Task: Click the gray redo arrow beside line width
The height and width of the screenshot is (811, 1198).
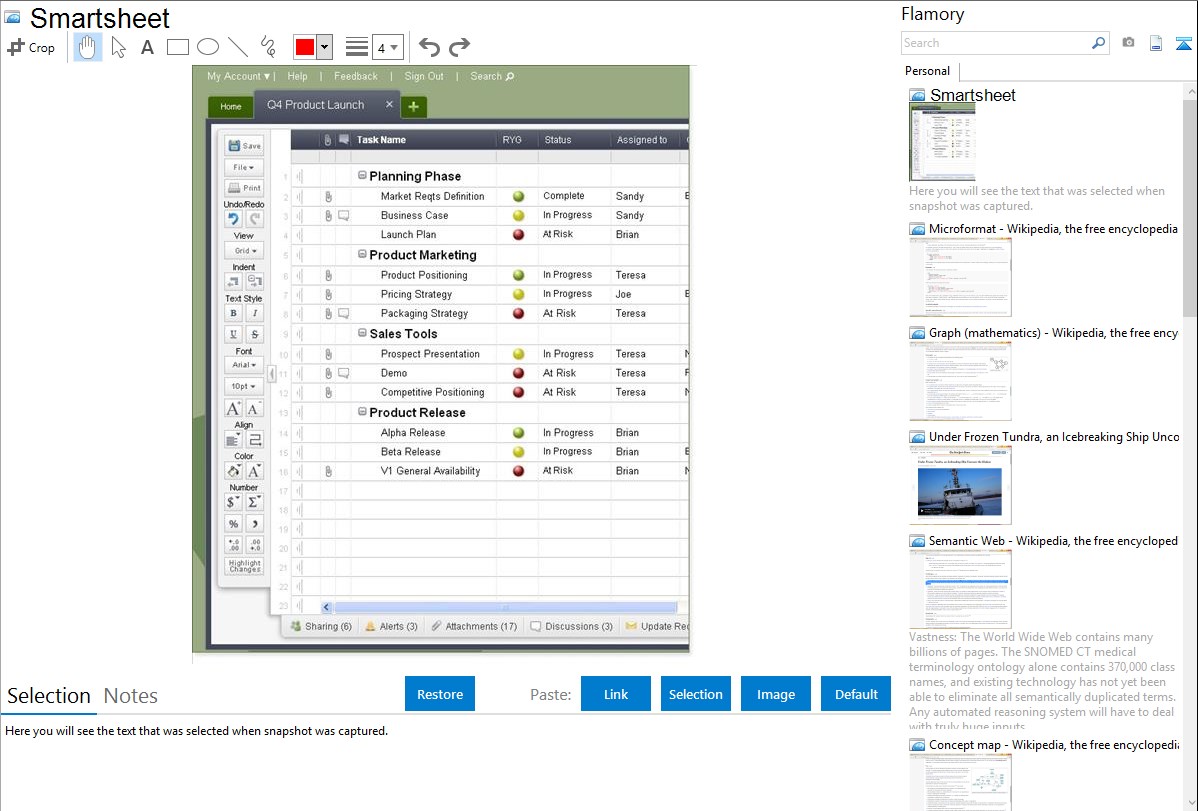Action: point(459,47)
